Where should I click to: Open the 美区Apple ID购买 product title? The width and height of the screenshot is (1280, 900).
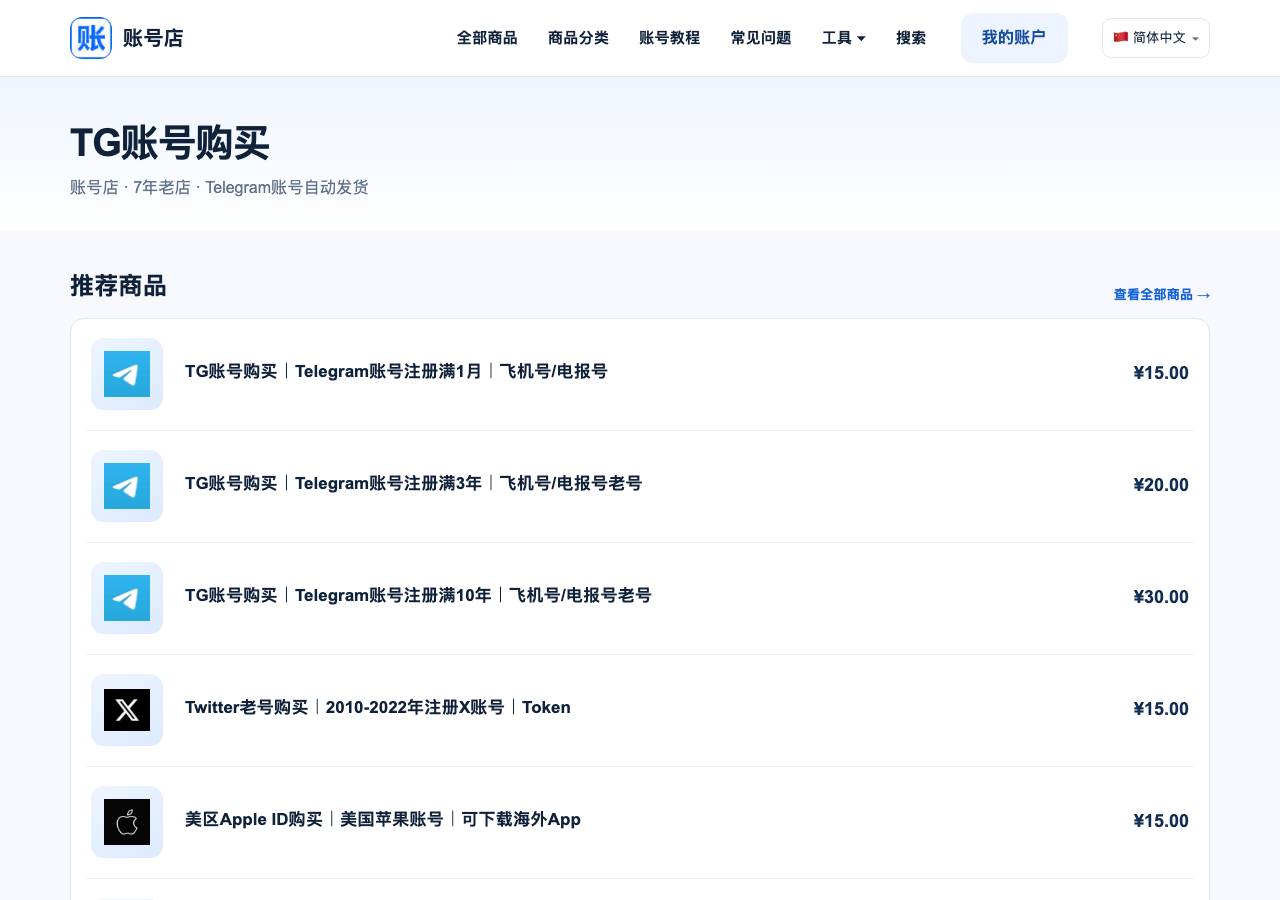tap(383, 819)
